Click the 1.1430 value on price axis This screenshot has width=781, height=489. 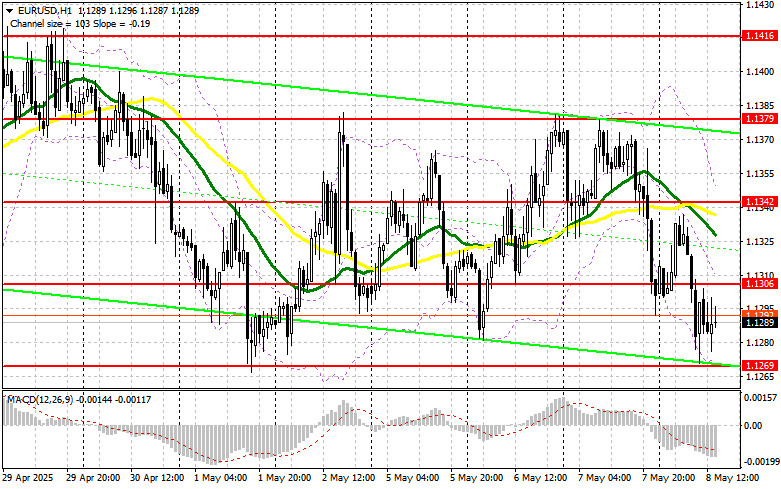[760, 4]
